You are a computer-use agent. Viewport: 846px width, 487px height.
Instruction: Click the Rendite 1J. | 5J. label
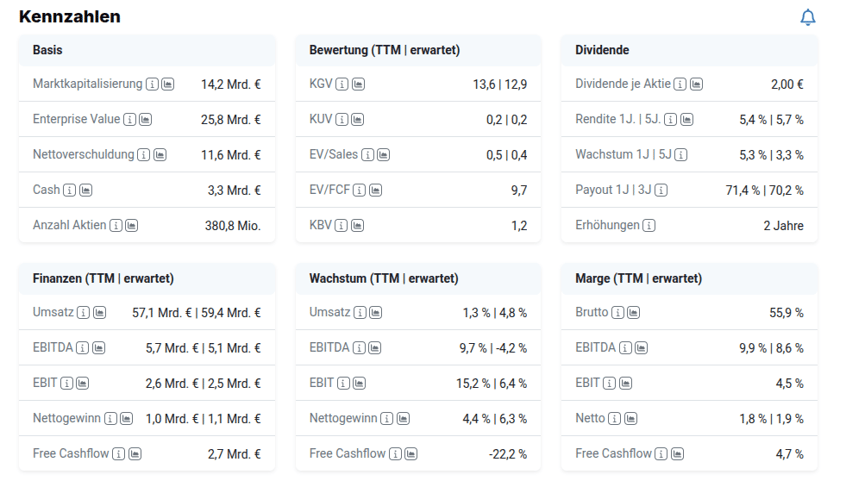pos(617,120)
